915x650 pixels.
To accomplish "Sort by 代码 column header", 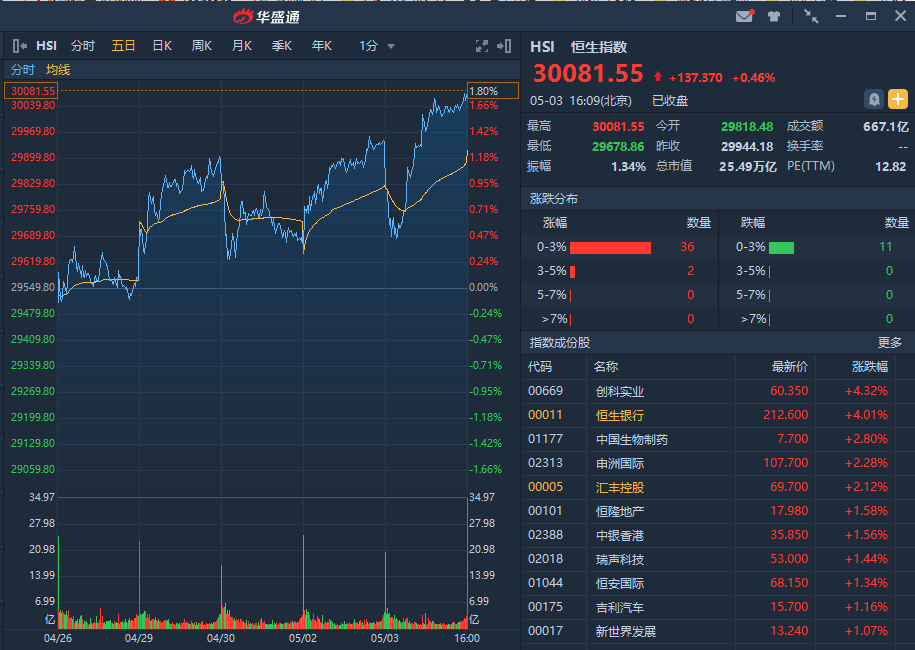I will (540, 366).
